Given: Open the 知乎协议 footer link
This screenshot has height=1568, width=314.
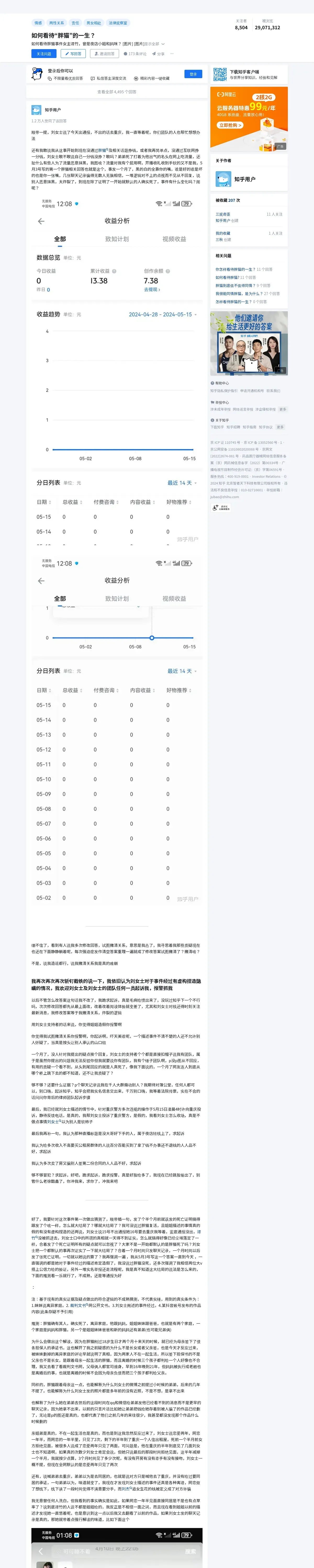Looking at the screenshot, I should (x=266, y=427).
